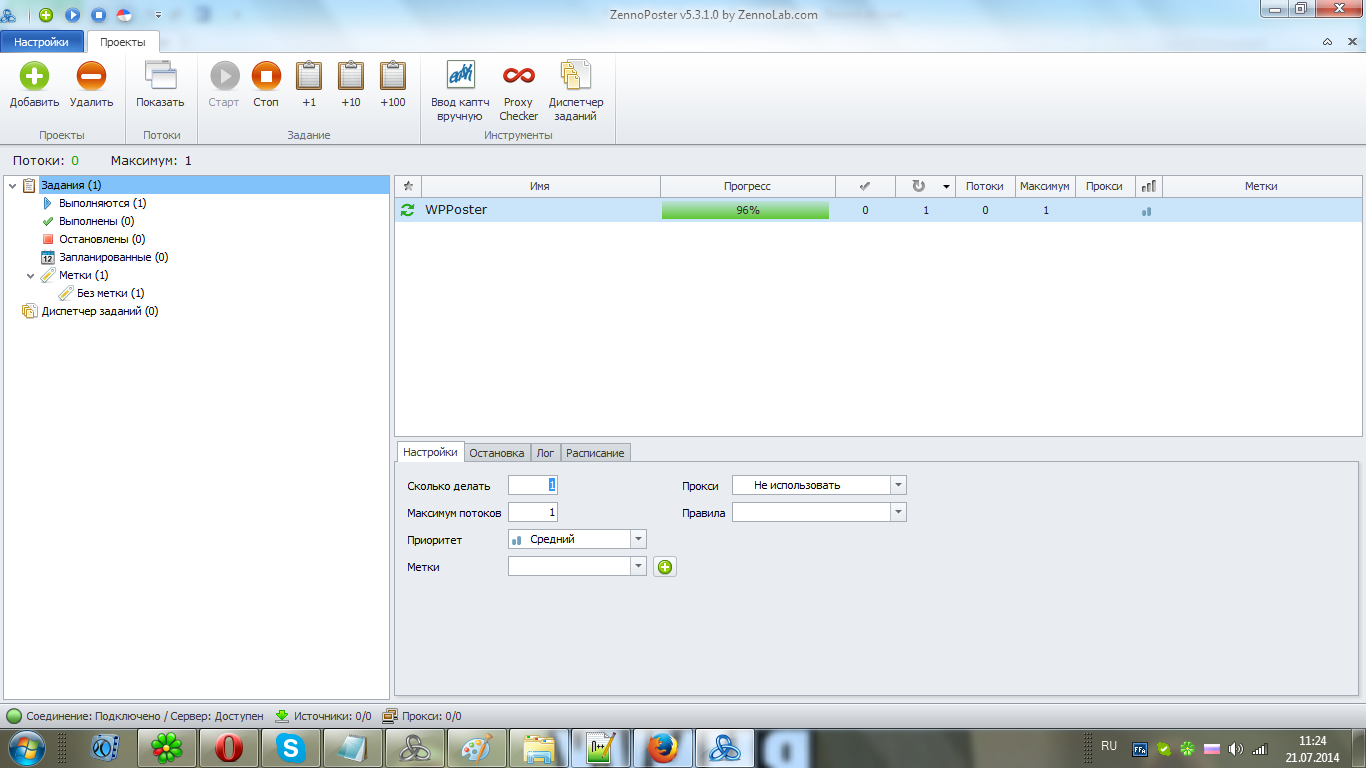Click the green add icon in the title bar

pyautogui.click(x=46, y=15)
